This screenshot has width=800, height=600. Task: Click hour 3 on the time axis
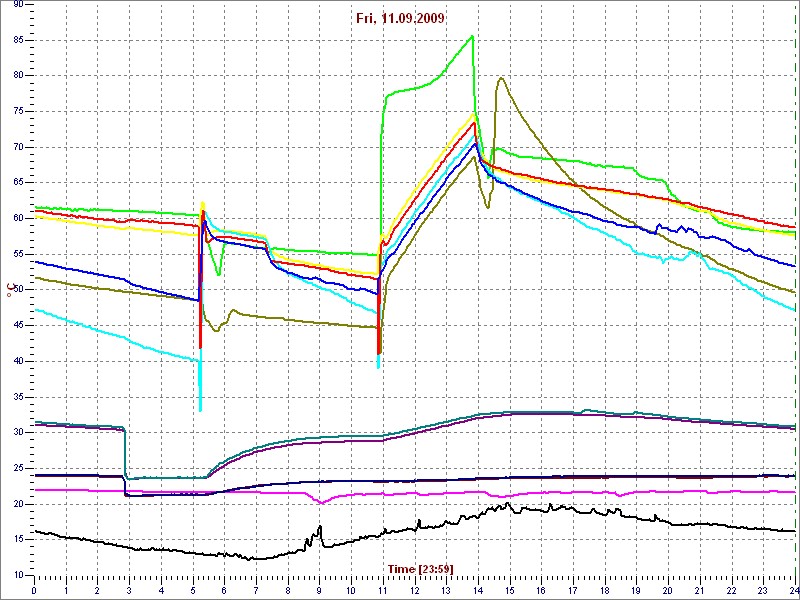pyautogui.click(x=129, y=590)
